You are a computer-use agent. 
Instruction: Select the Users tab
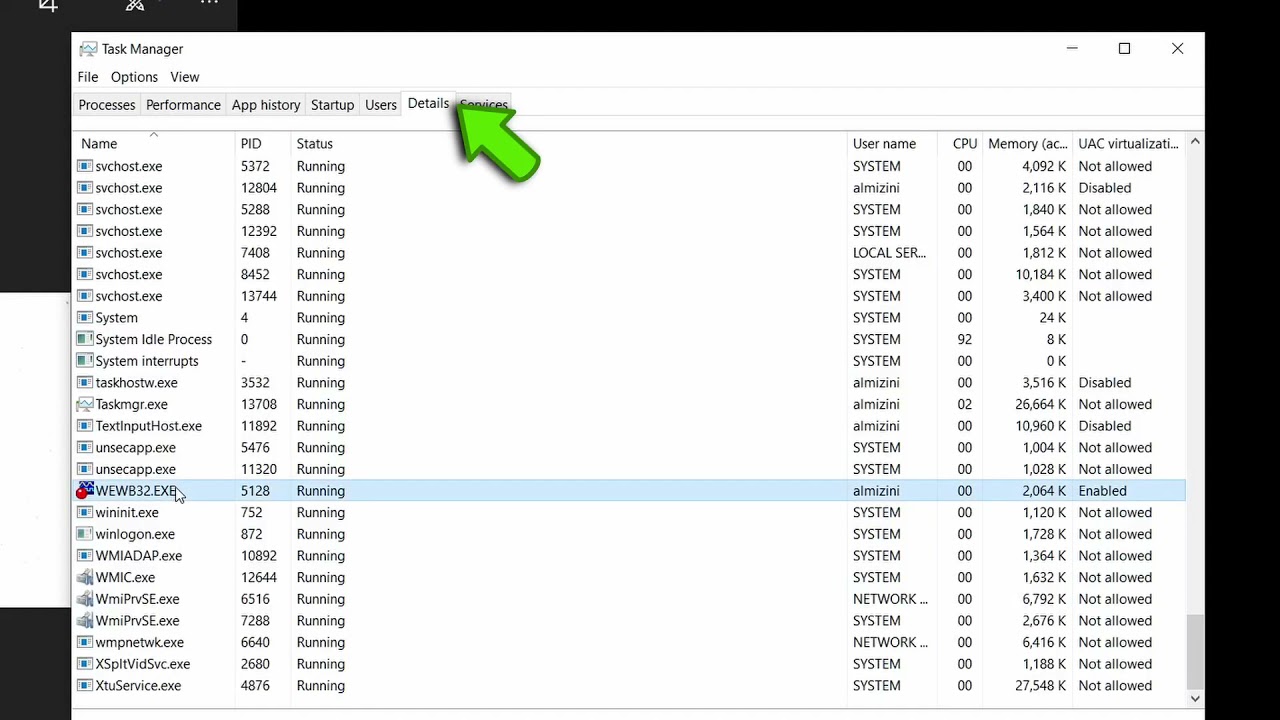coord(380,105)
